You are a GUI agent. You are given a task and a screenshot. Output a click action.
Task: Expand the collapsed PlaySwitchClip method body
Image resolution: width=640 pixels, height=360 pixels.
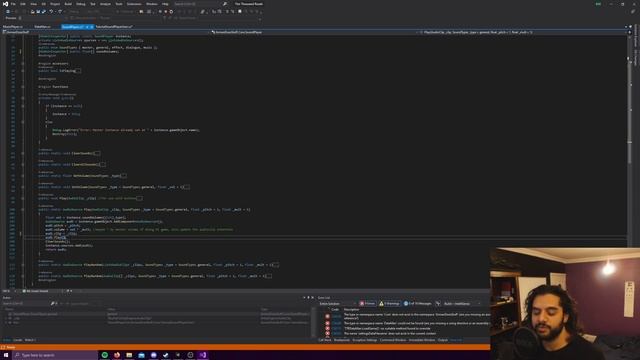(139, 198)
